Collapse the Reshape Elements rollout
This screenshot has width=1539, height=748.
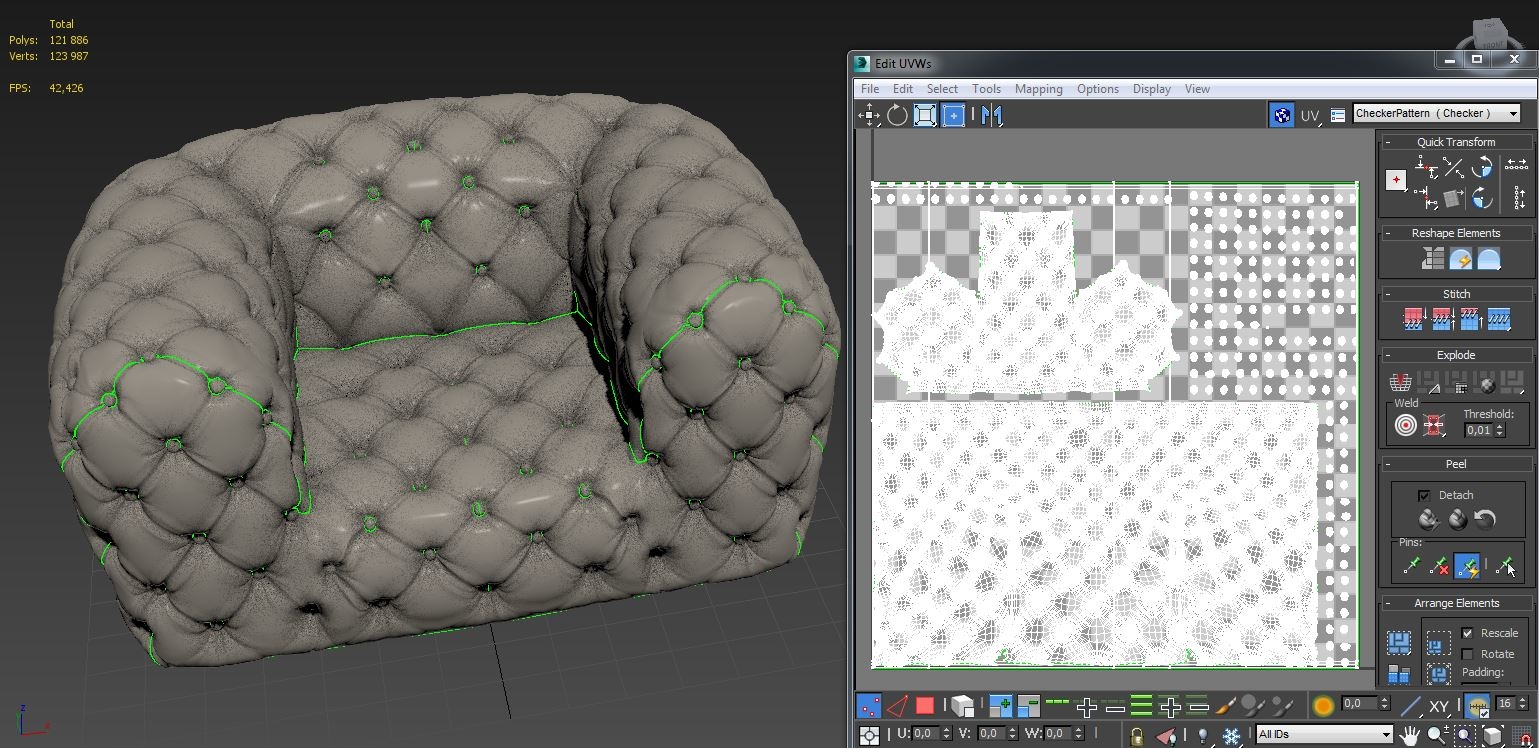[x=1456, y=233]
